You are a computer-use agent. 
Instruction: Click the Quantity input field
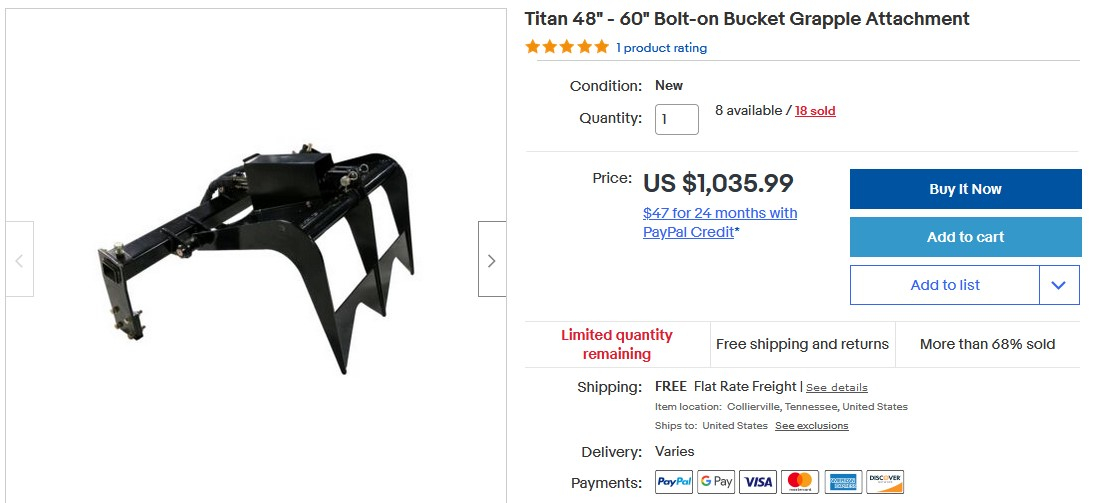click(677, 119)
